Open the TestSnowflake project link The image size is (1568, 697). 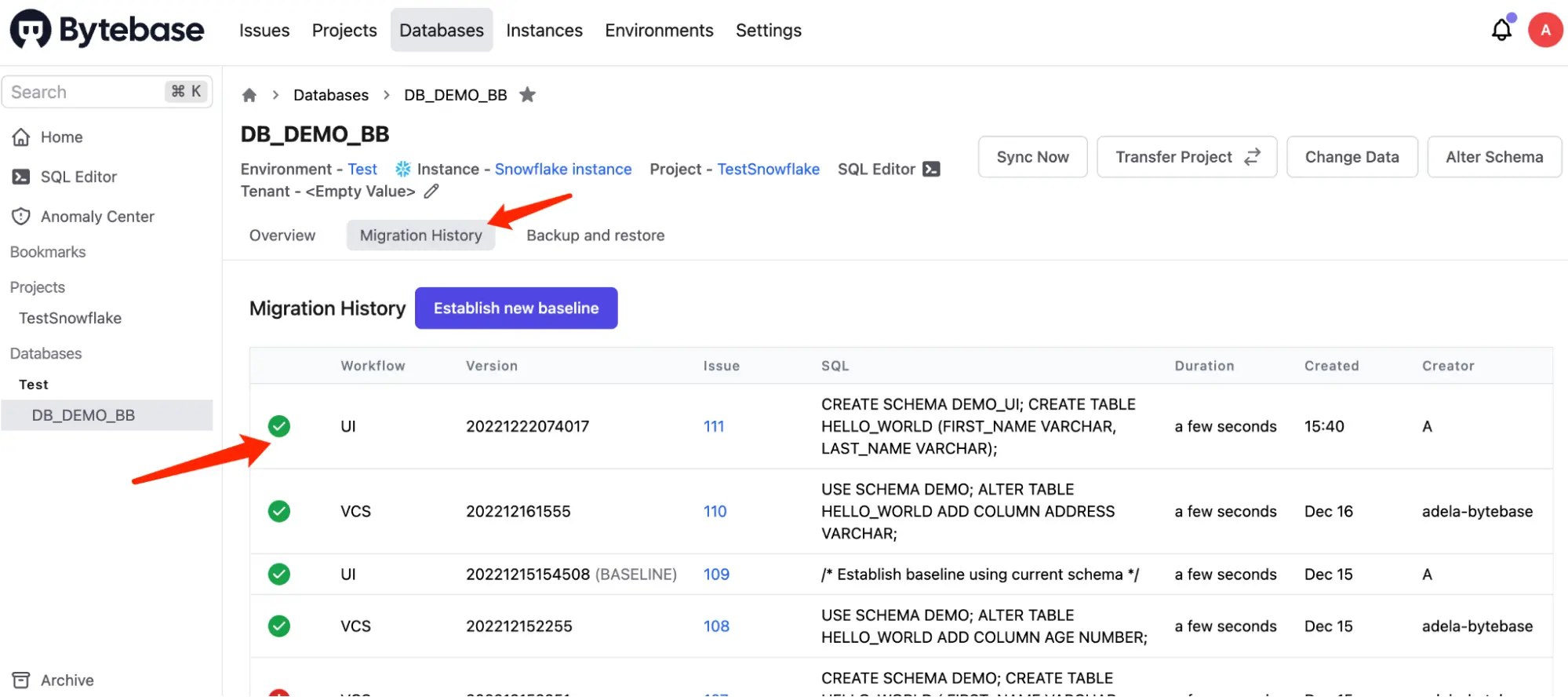[x=768, y=169]
